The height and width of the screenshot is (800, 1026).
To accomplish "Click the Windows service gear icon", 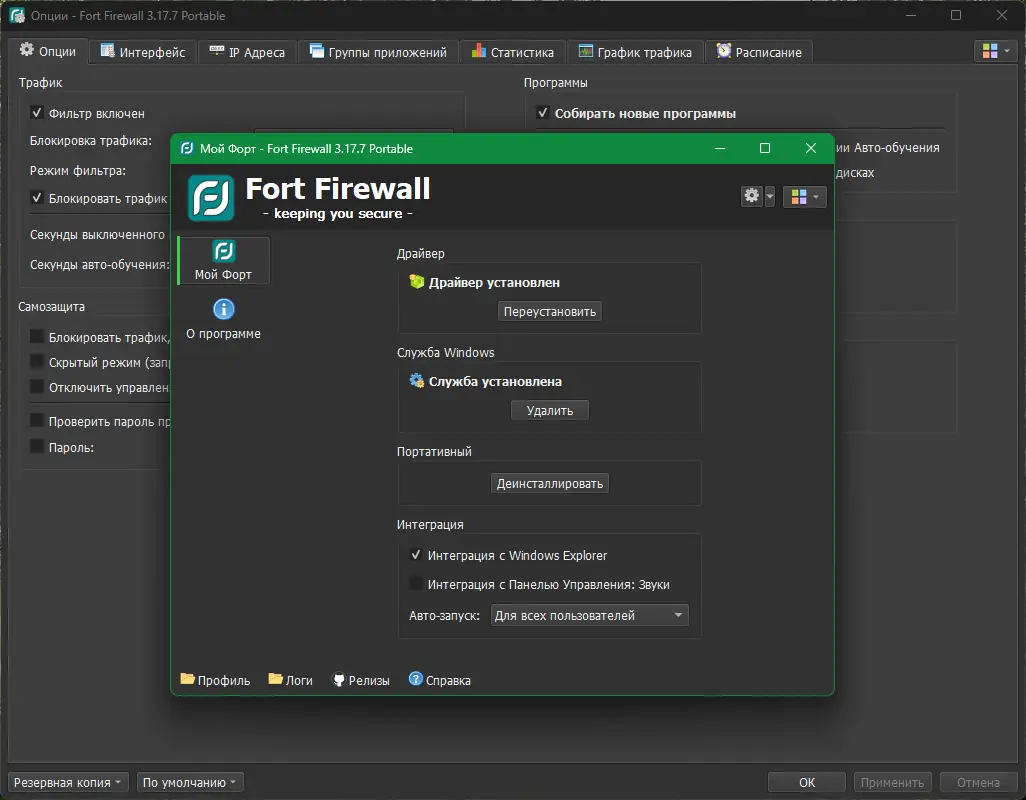I will click(417, 381).
